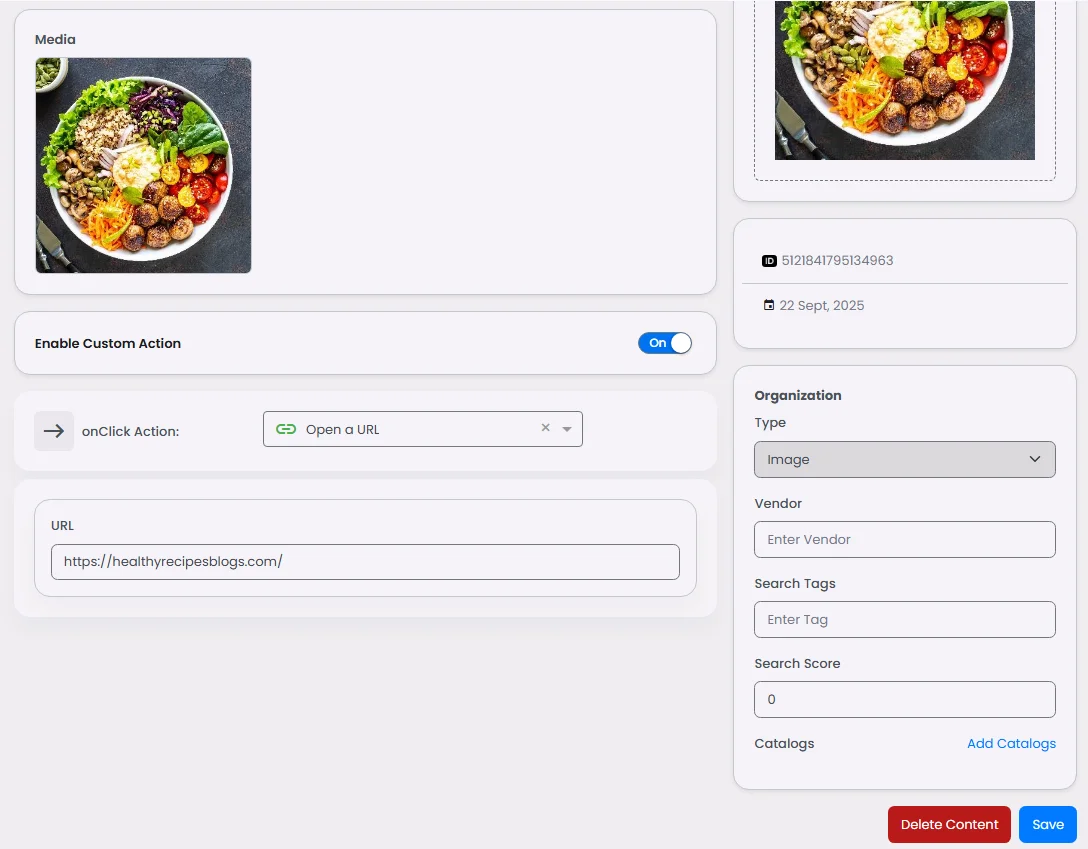Click the Enter Vendor field
Image resolution: width=1088 pixels, height=849 pixels.
(x=905, y=540)
